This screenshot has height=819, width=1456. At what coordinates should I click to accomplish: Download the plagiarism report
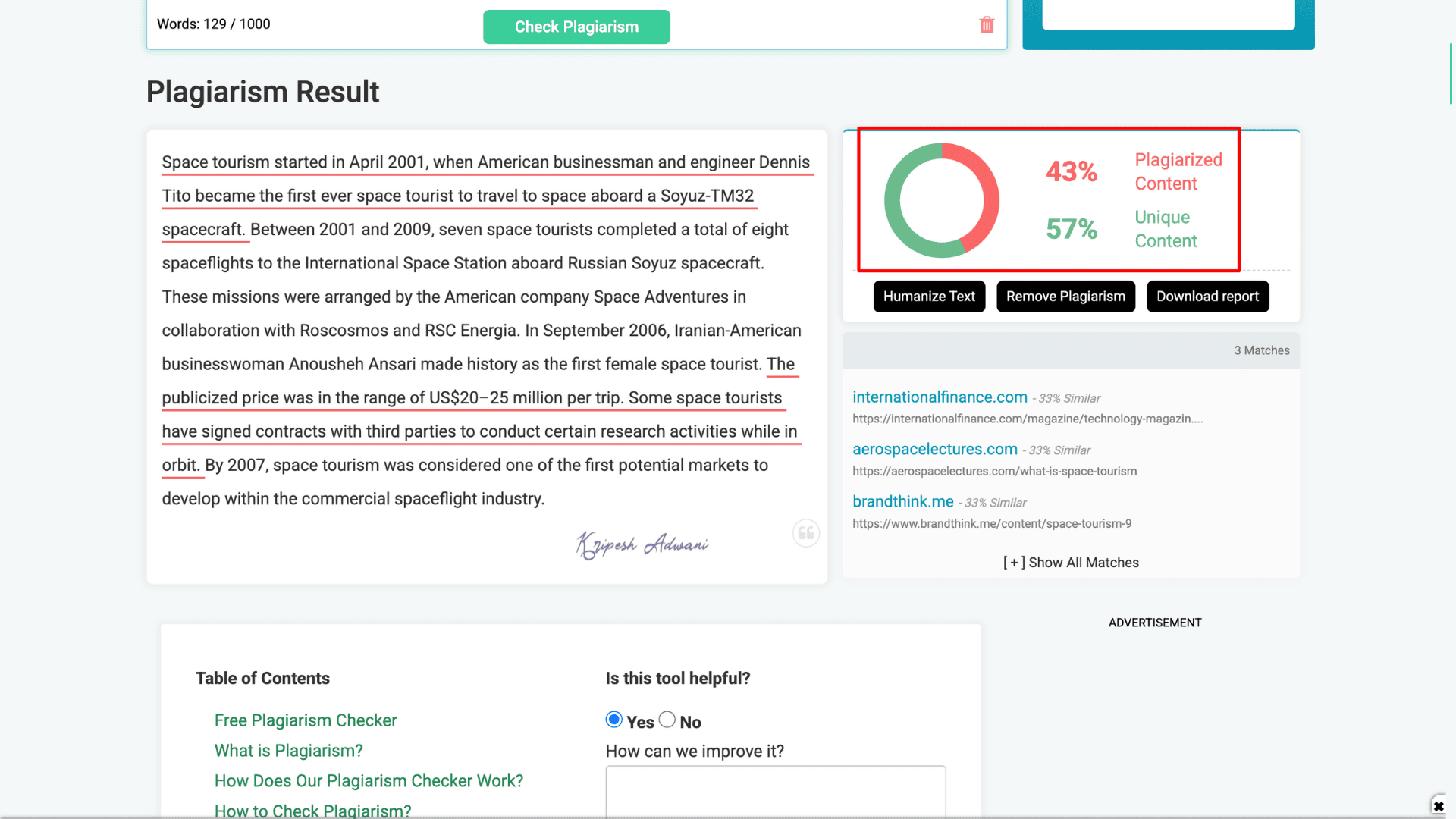[1207, 297]
